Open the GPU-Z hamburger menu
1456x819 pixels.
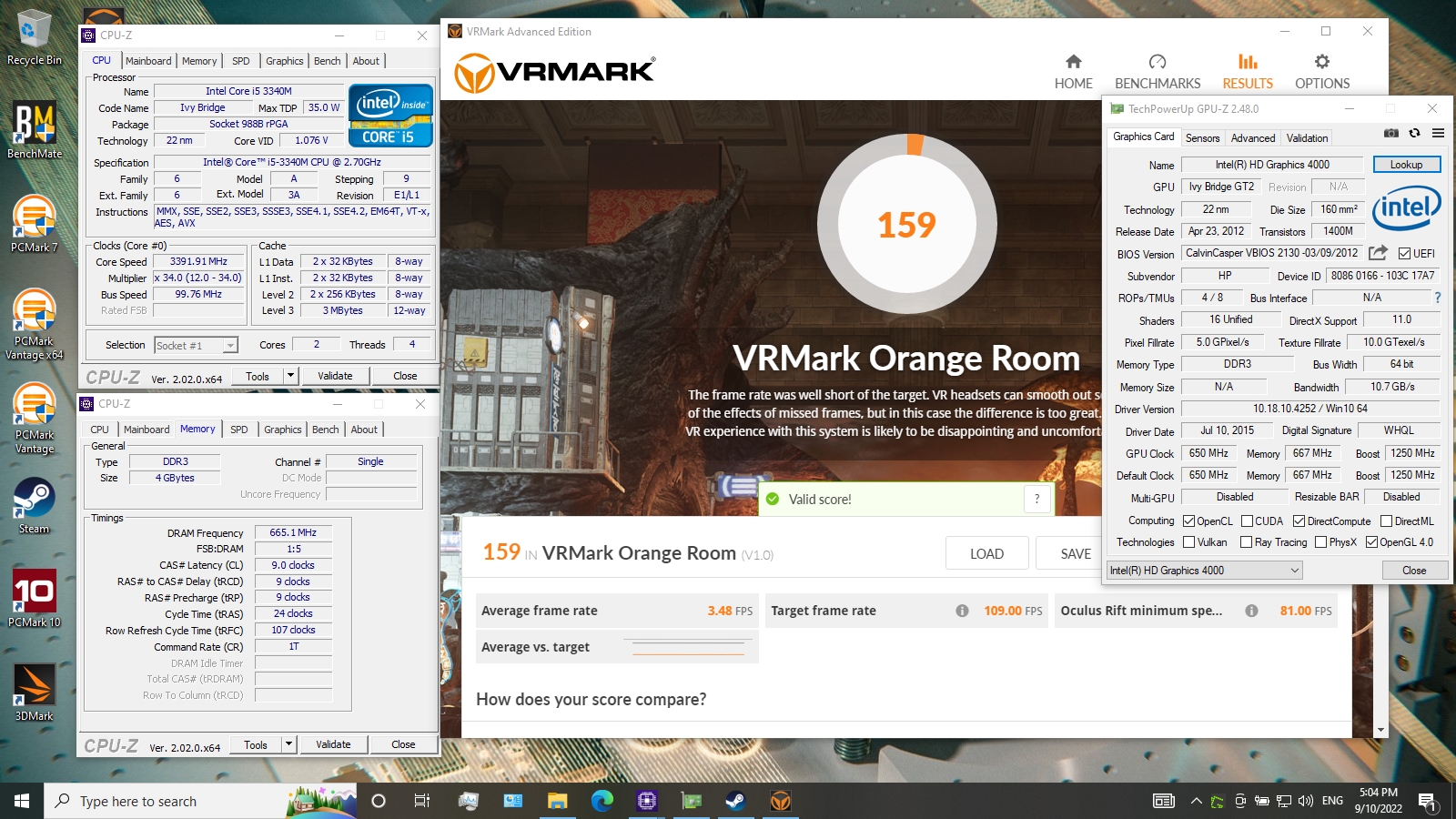pos(1438,133)
